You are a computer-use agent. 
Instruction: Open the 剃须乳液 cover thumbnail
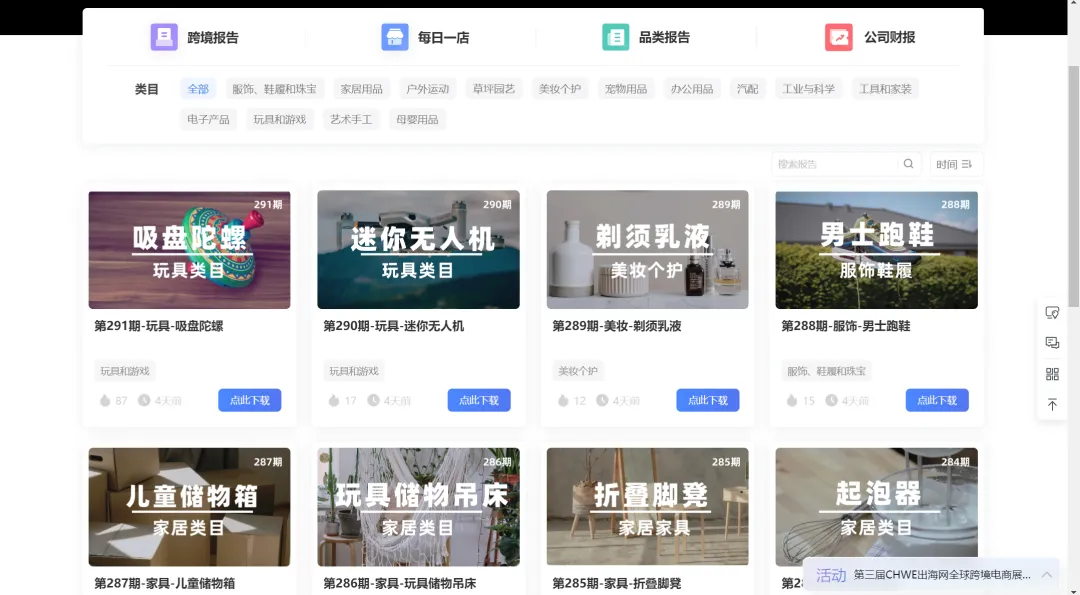(x=647, y=250)
